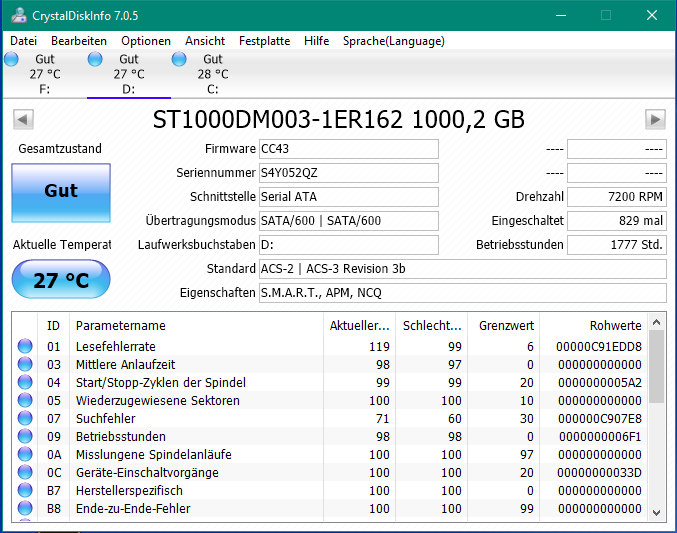Select the Herstellerspezifisch parameter name
Viewport: 677px width, 533px height.
pos(129,490)
